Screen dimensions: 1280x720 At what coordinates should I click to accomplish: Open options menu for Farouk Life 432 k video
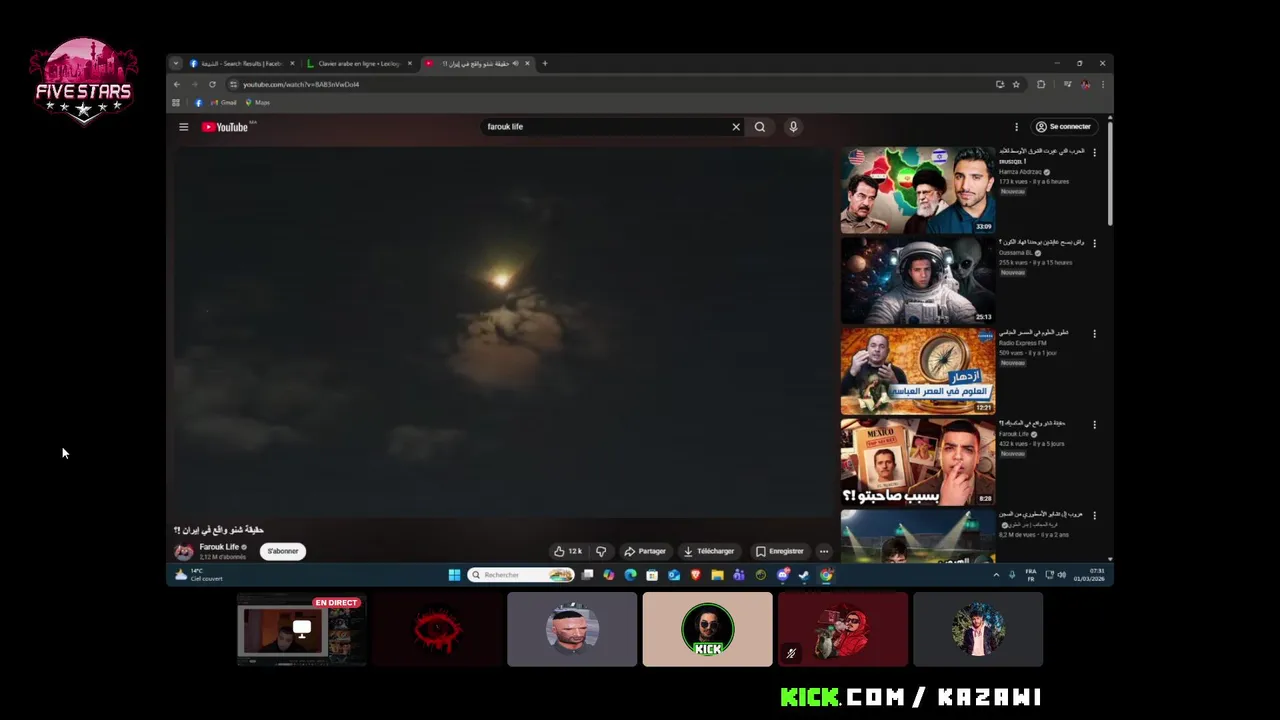coord(1094,424)
